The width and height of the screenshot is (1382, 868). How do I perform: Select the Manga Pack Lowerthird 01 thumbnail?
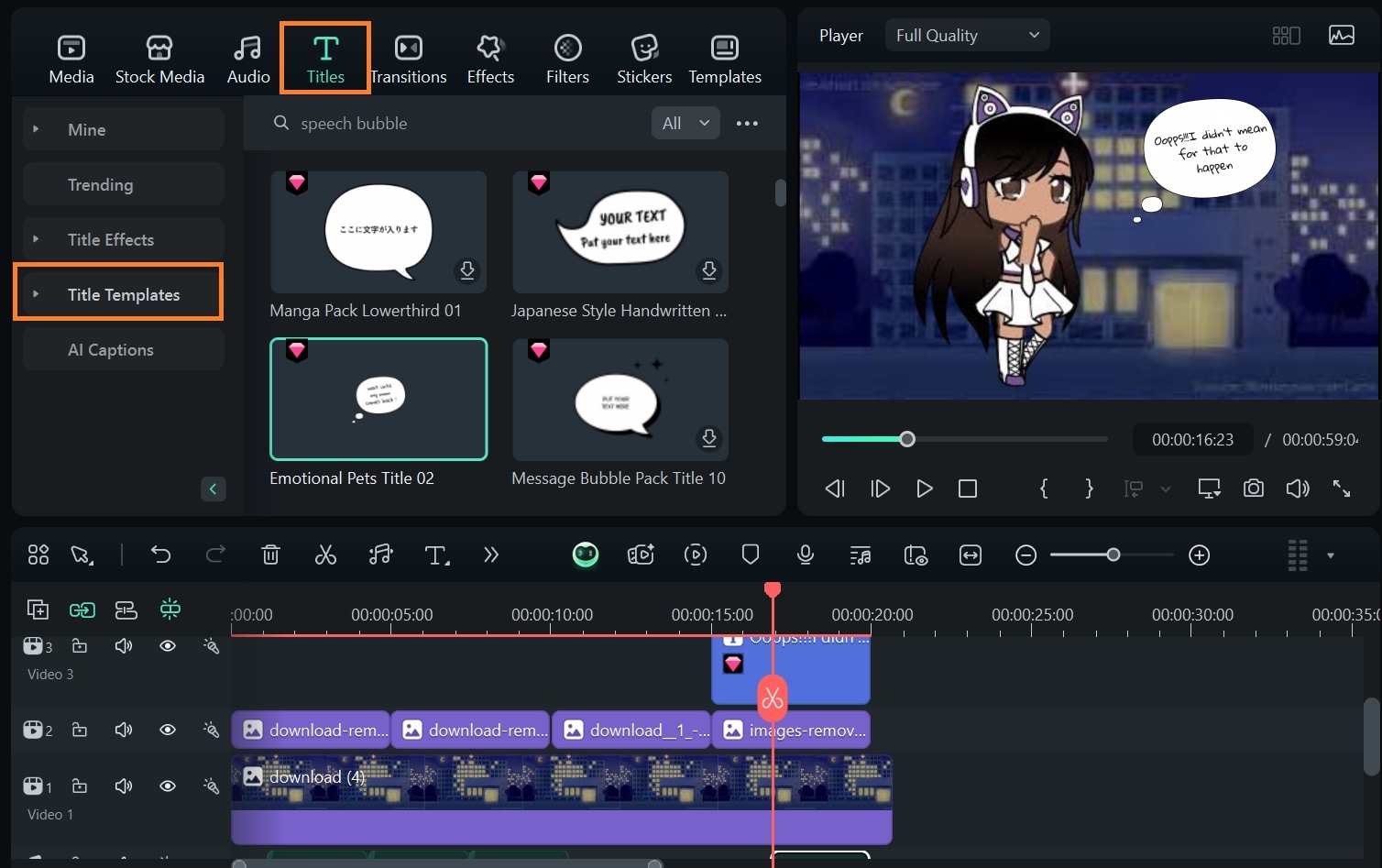pos(378,232)
